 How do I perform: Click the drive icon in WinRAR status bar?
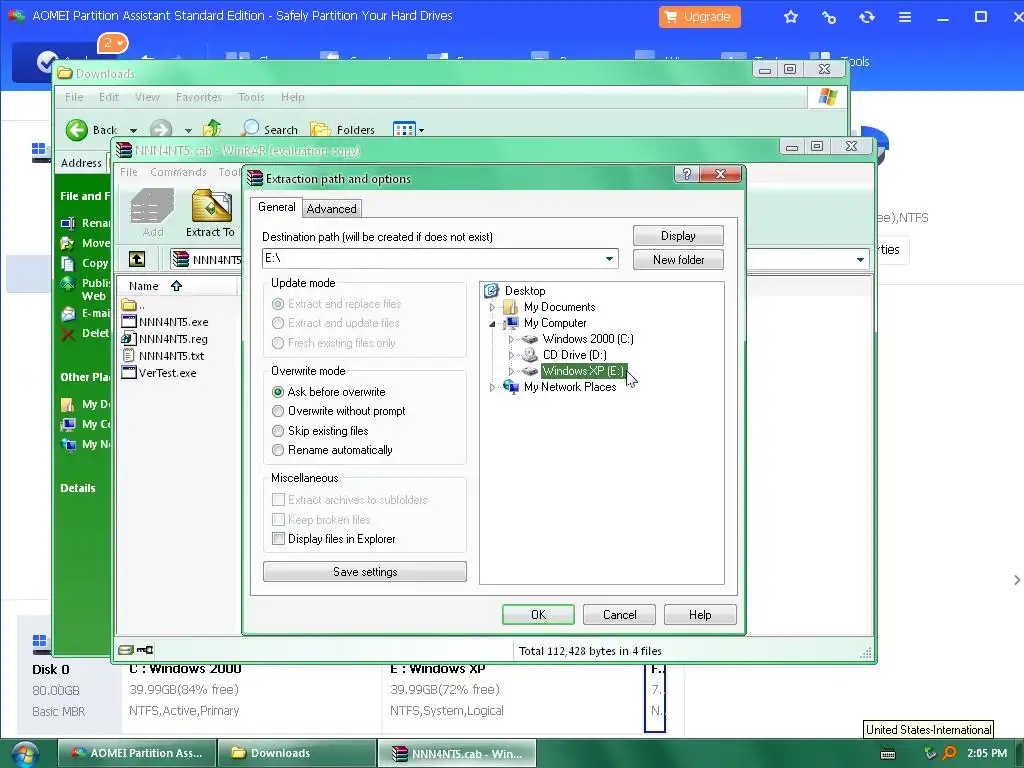click(x=126, y=650)
